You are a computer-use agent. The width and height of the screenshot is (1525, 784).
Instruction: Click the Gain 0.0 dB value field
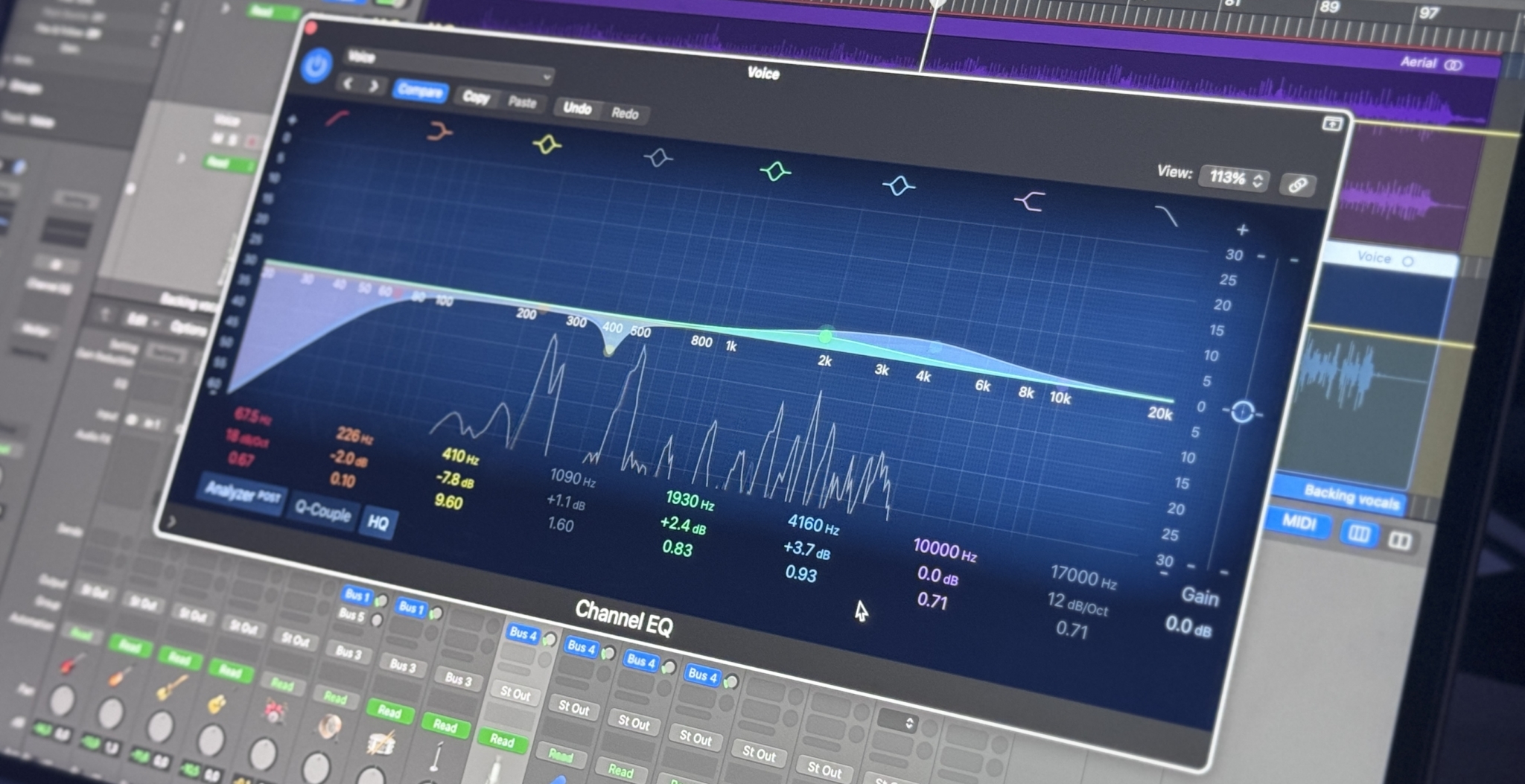pyautogui.click(x=1188, y=625)
